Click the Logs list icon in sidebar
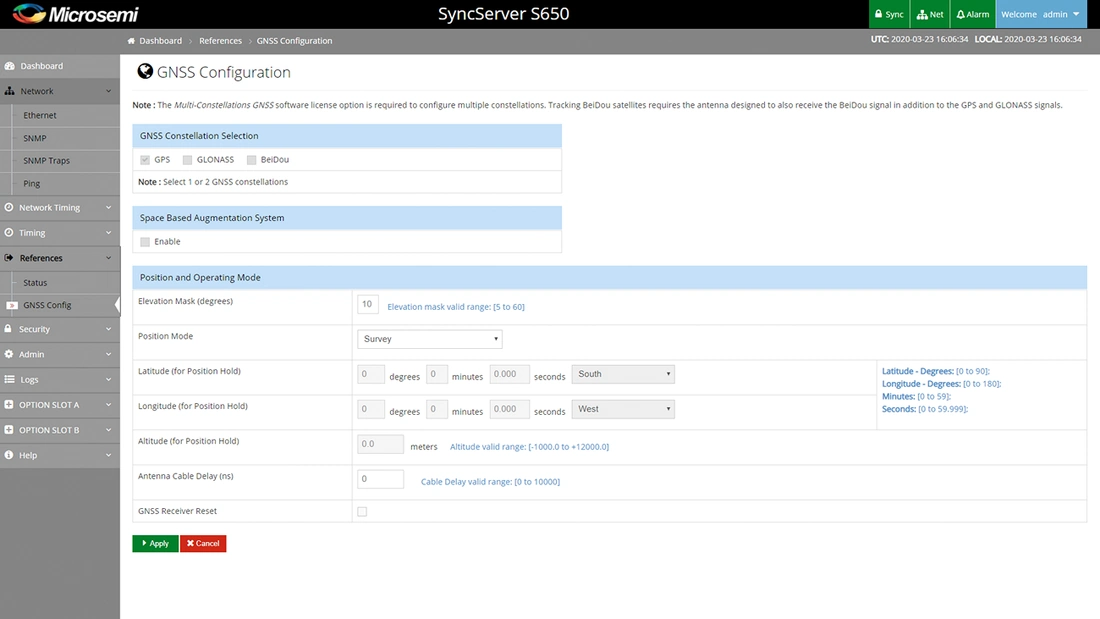This screenshot has height=619, width=1100. 9,380
